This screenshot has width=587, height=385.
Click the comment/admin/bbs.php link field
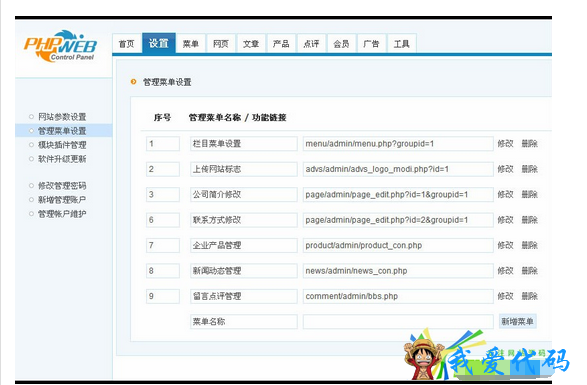coord(398,296)
